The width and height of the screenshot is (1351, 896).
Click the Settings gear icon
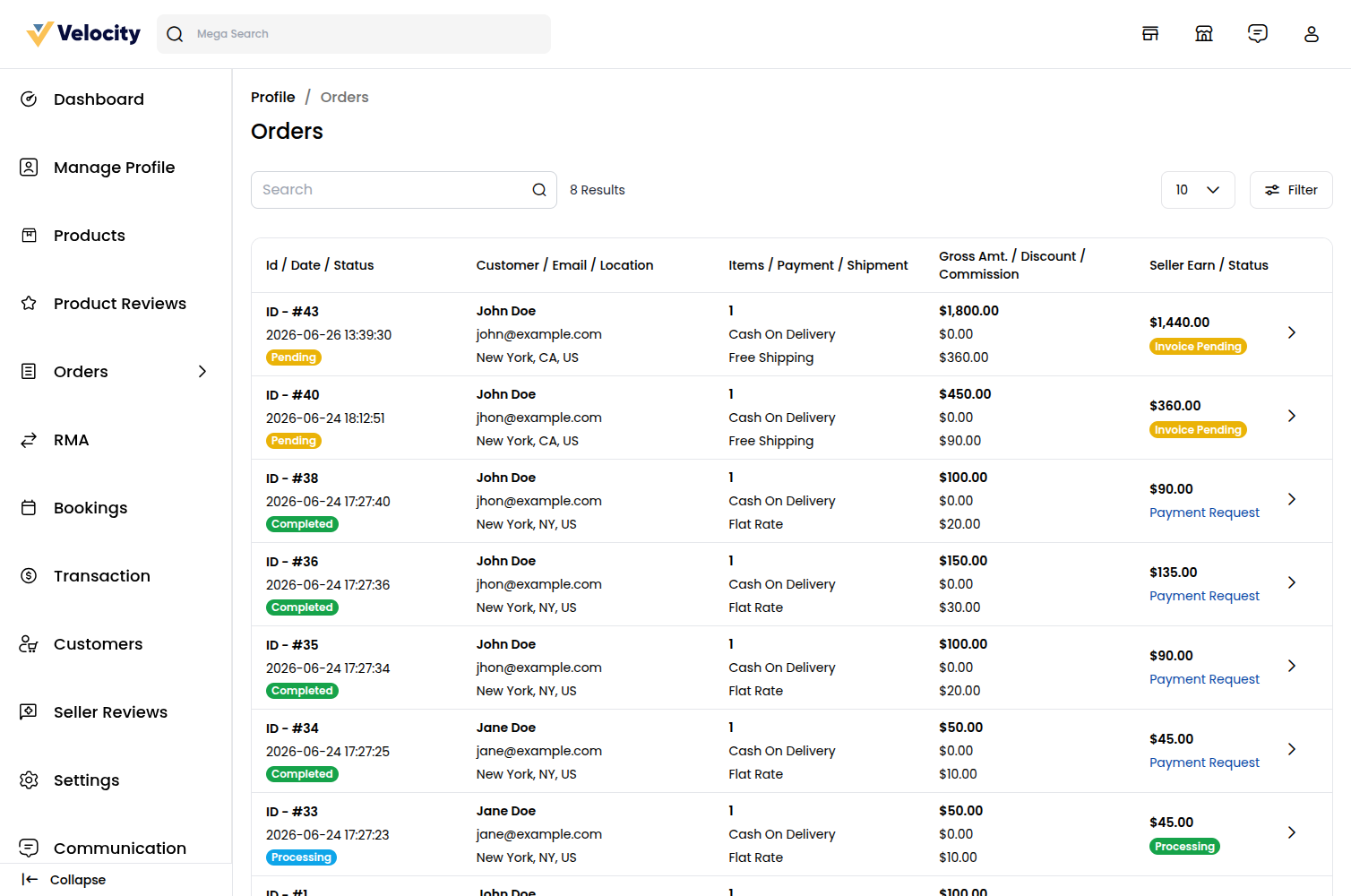pyautogui.click(x=29, y=780)
